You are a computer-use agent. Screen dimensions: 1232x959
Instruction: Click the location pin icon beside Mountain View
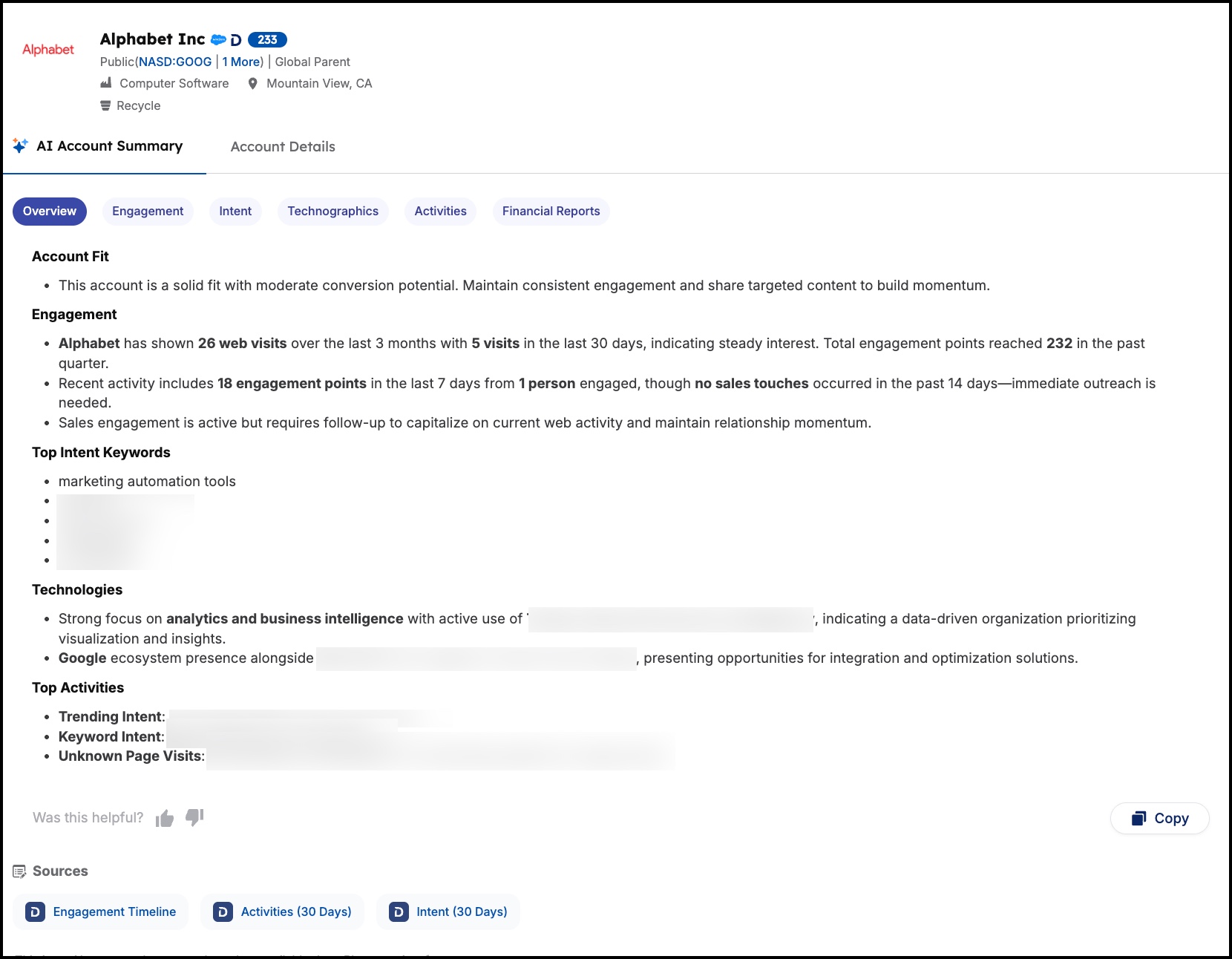pyautogui.click(x=253, y=83)
